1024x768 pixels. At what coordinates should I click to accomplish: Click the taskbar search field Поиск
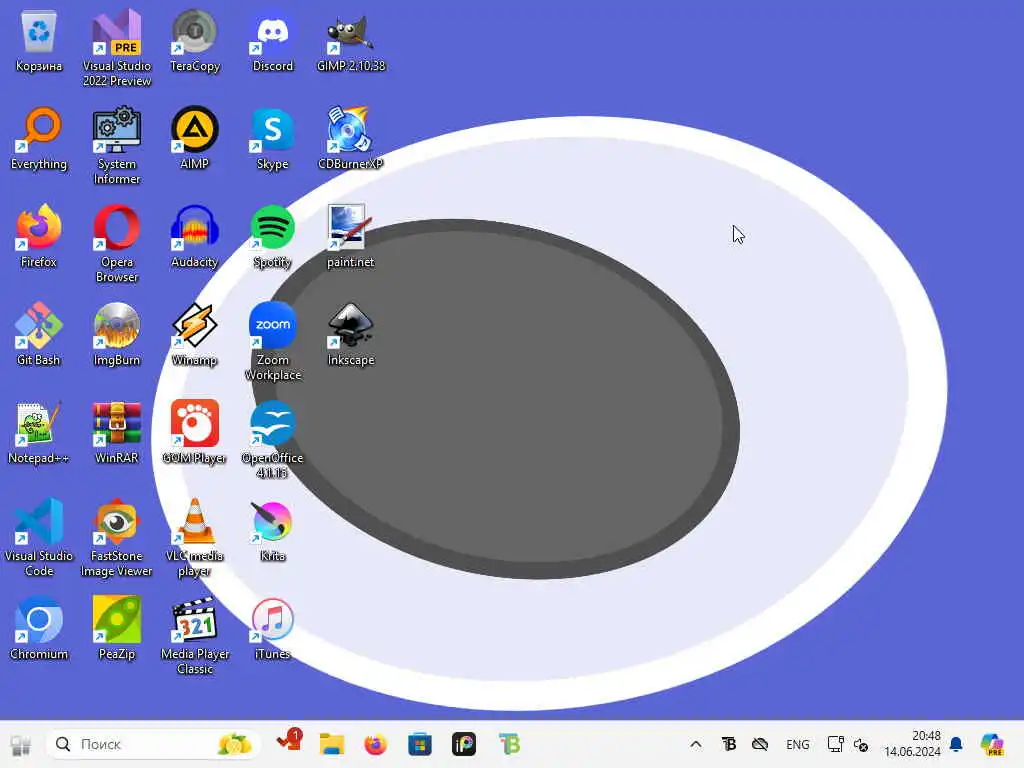tap(153, 744)
